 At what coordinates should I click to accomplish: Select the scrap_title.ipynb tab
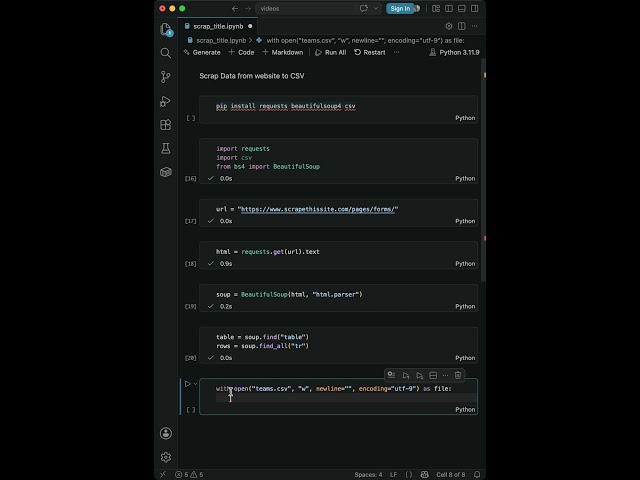(x=217, y=26)
